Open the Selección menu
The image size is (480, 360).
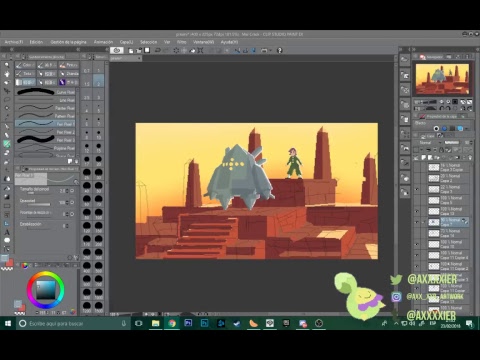(x=148, y=42)
